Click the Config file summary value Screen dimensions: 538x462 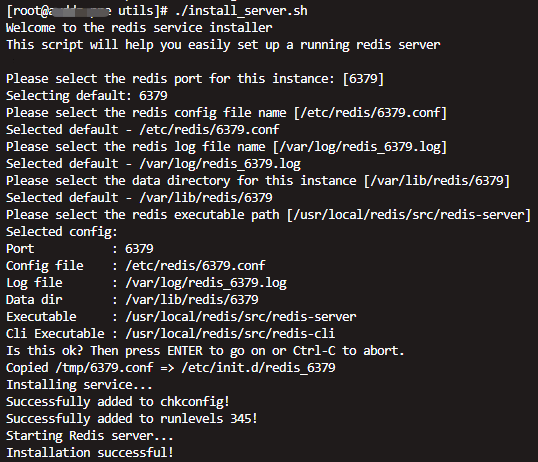click(x=195, y=266)
